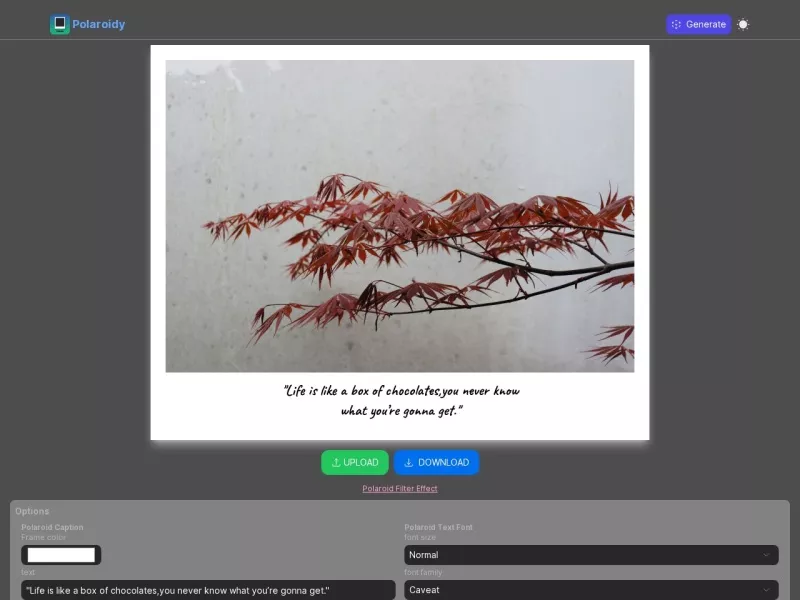Click the UPLOAD button
The image size is (800, 600).
click(355, 462)
